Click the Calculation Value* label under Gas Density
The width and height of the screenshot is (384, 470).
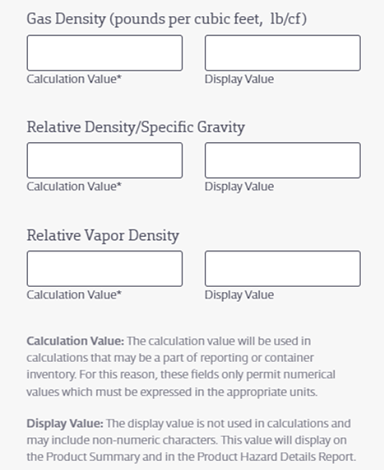click(74, 79)
